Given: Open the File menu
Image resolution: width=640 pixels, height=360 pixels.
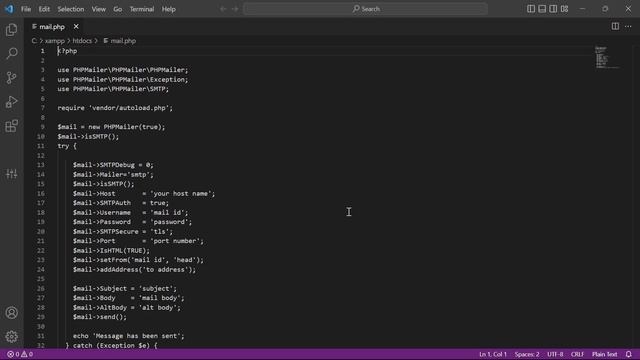Looking at the screenshot, I should pyautogui.click(x=26, y=9).
